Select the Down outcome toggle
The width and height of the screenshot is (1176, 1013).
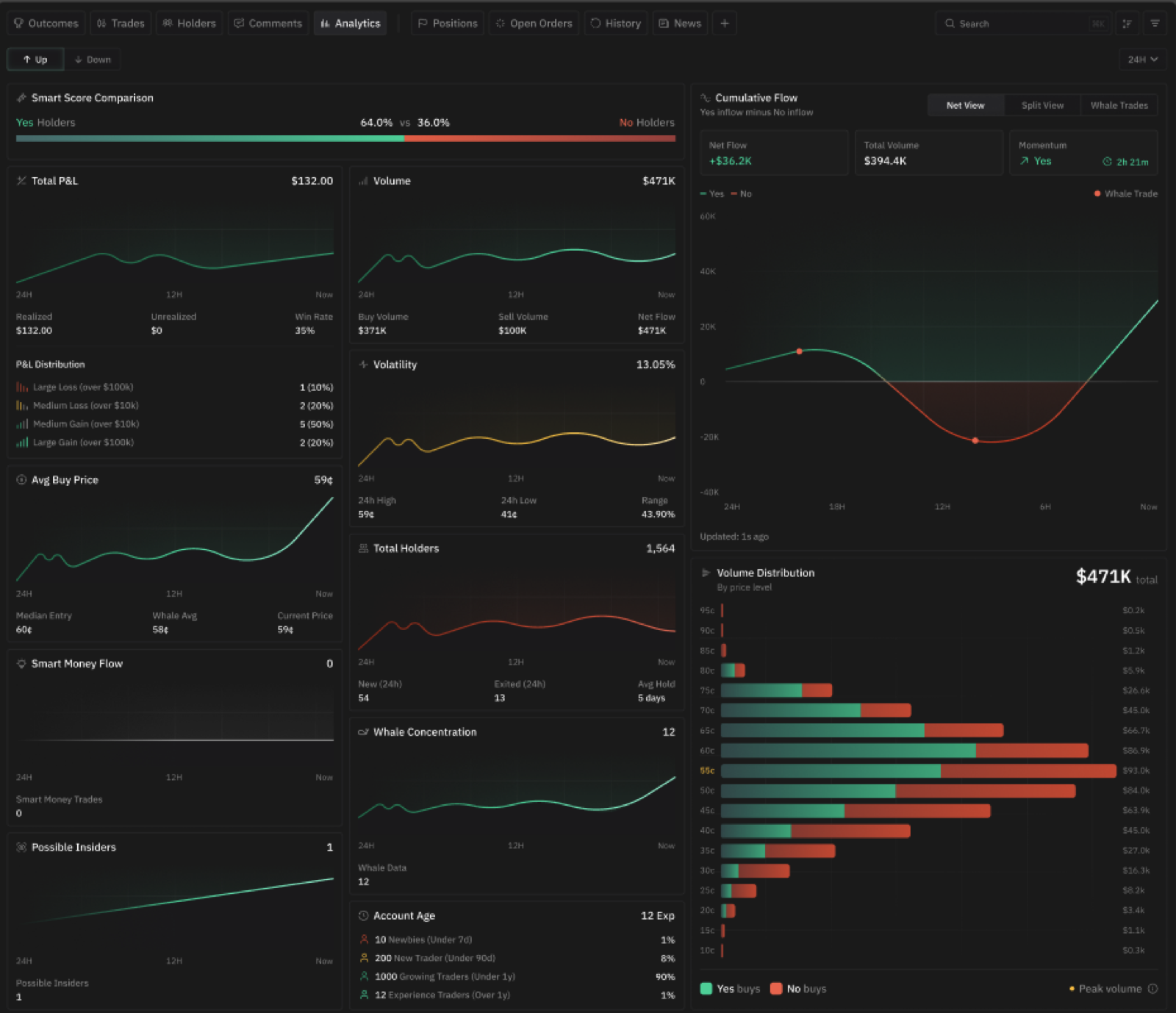pos(93,60)
